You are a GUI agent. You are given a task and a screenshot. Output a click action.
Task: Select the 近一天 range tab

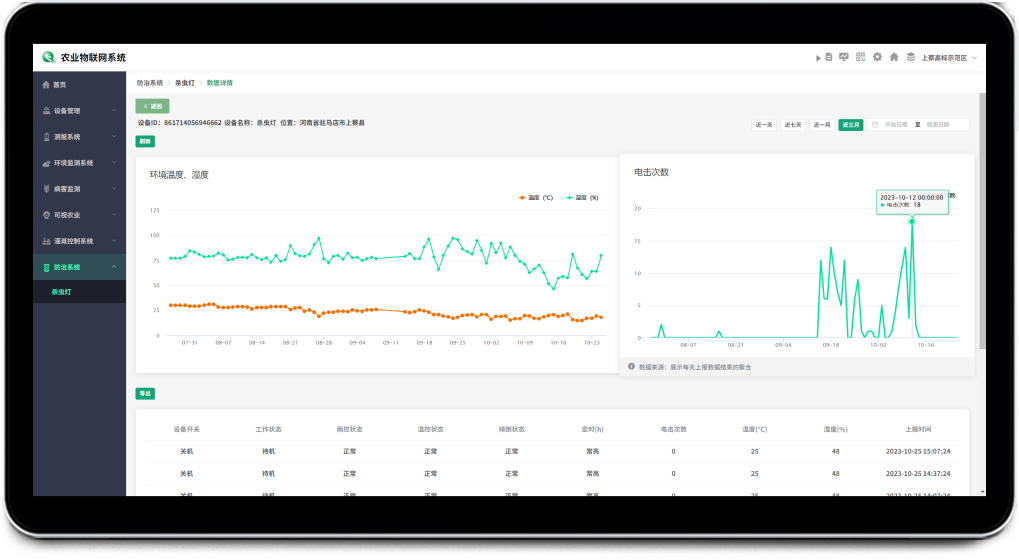click(764, 125)
